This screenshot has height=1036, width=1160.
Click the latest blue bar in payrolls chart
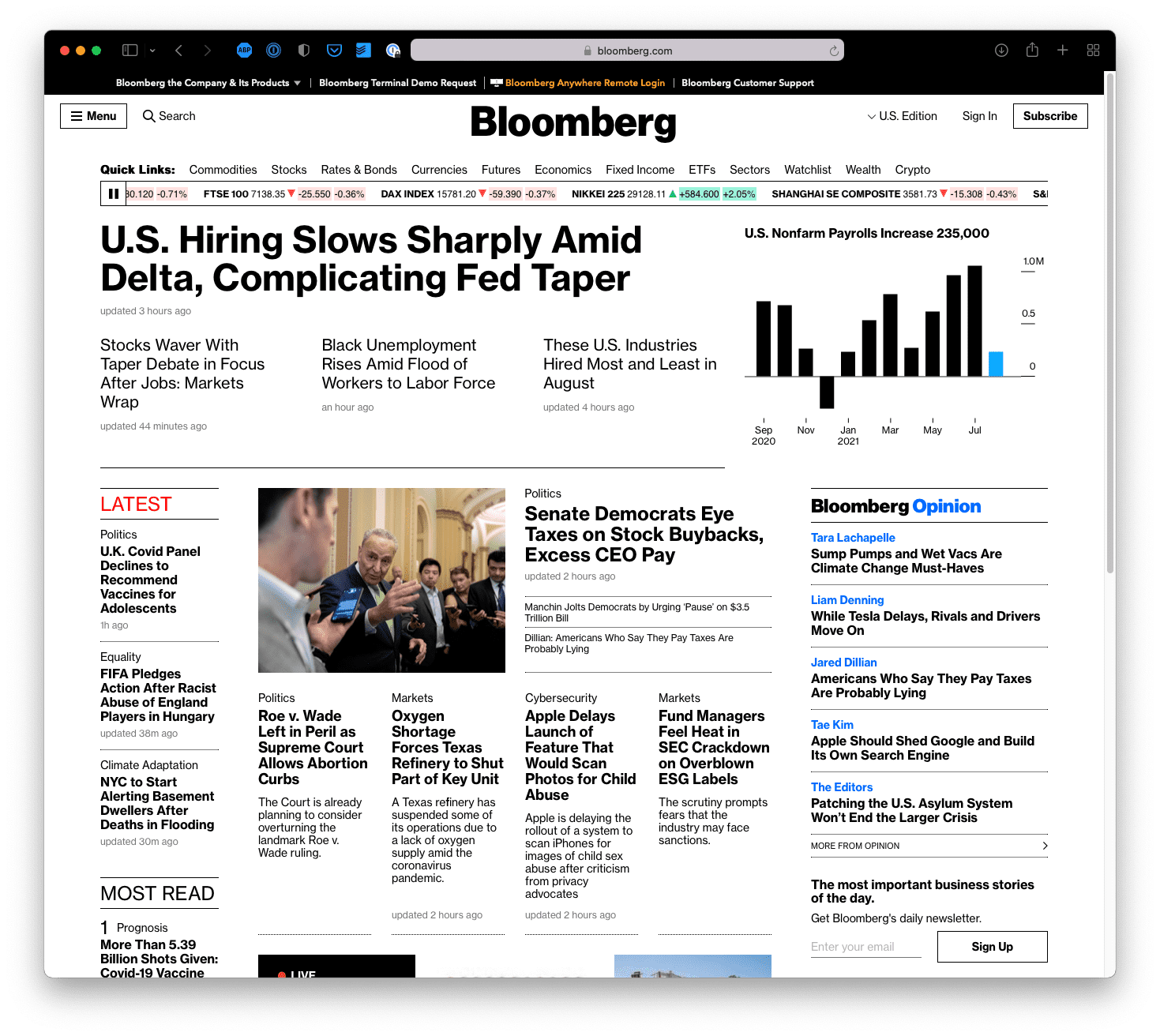tap(997, 364)
